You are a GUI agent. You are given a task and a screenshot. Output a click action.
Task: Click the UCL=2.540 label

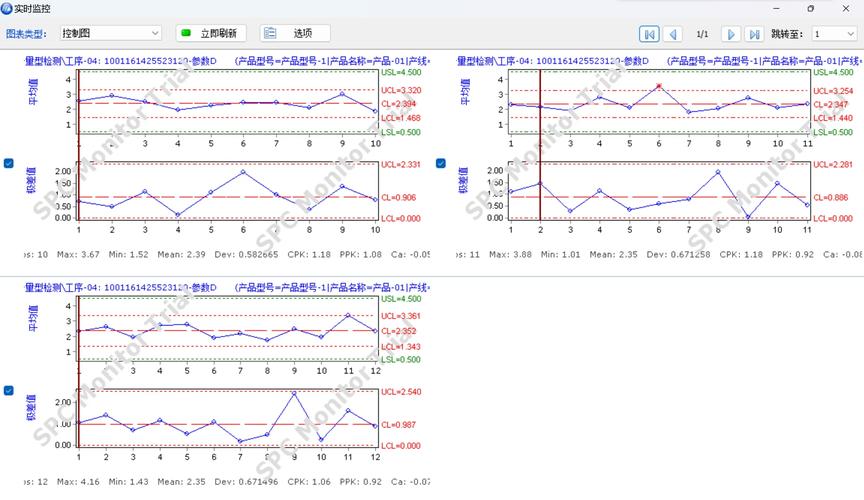point(401,392)
